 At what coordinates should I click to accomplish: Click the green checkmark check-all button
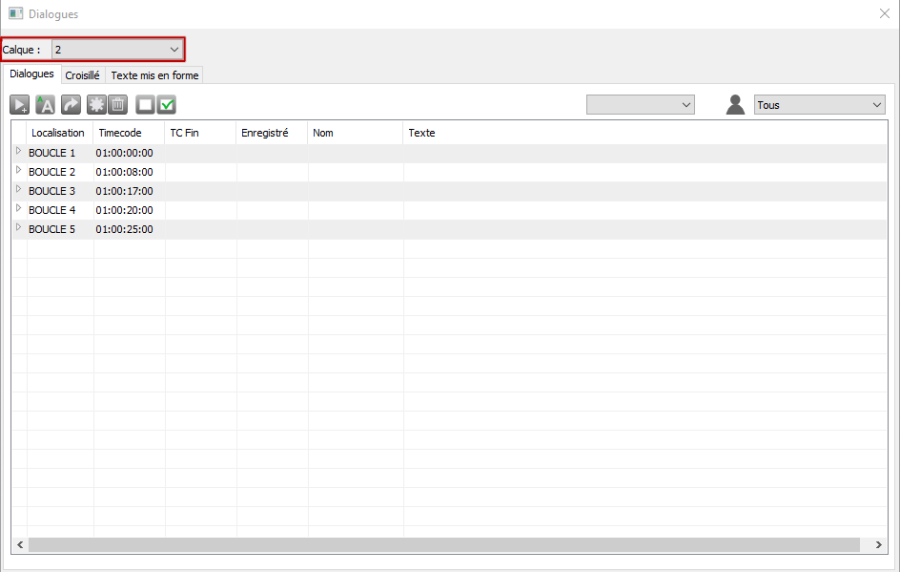point(167,105)
